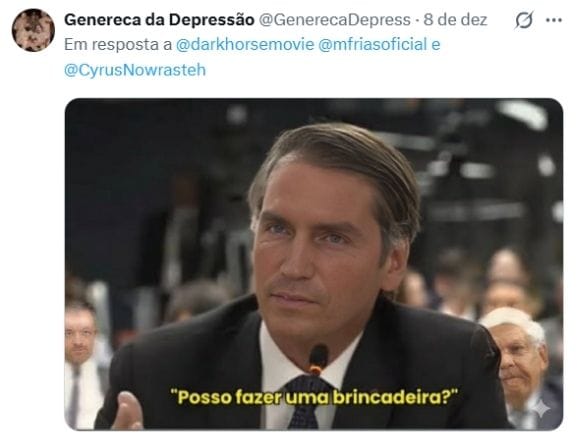Screen dimensions: 585x441
Task: Click the yellow subtitle "Posso fazer uma brincadeira?"
Action: pos(314,397)
